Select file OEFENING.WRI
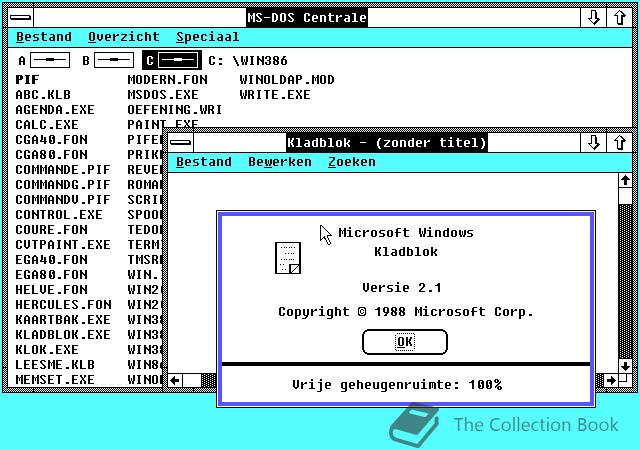Image resolution: width=640 pixels, height=450 pixels. point(175,110)
